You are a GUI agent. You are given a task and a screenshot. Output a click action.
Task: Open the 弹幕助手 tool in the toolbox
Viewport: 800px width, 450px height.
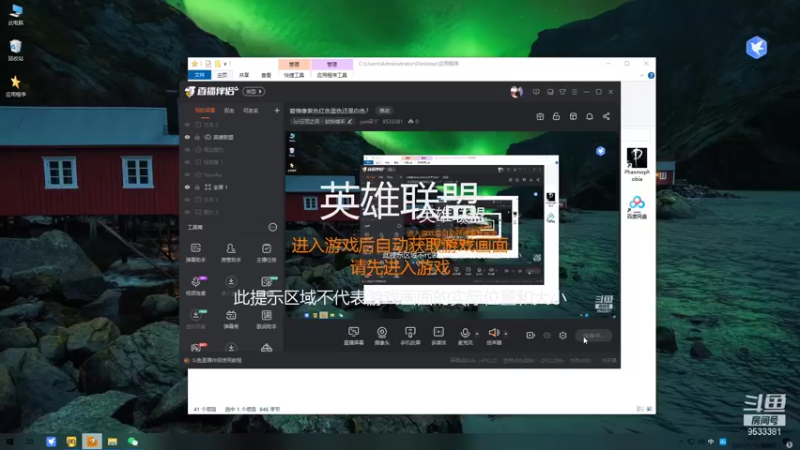195,253
